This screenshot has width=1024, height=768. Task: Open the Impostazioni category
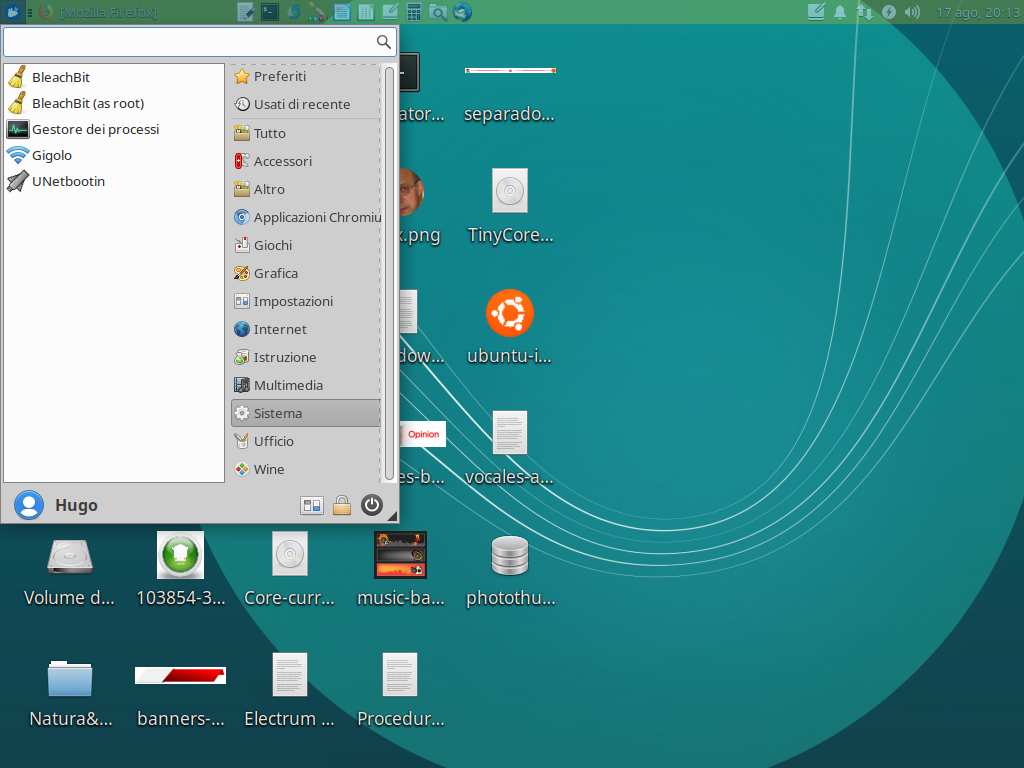tap(306, 302)
